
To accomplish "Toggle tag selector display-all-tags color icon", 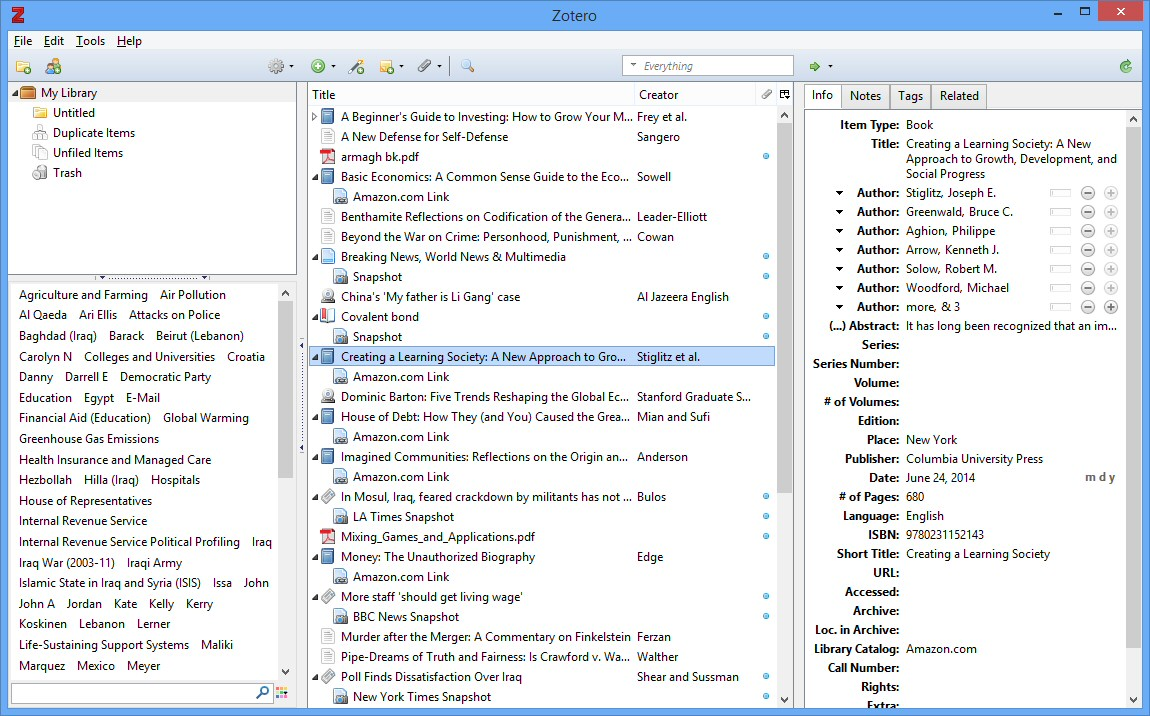I will click(282, 693).
